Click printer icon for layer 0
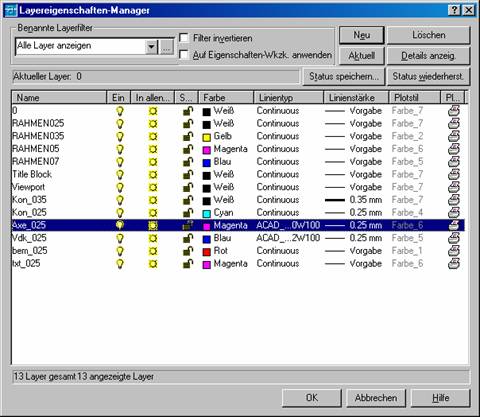480x417 pixels. (454, 111)
